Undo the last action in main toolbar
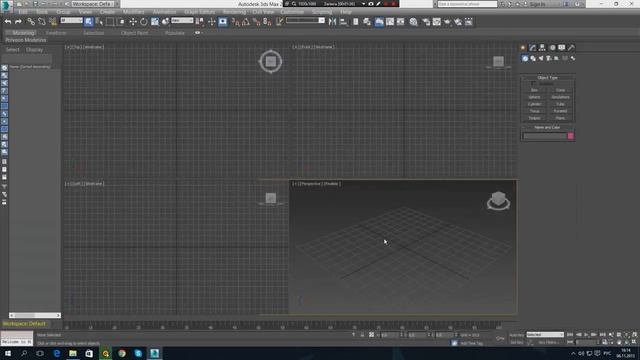Viewport: 640px width, 360px height. (x=8, y=22)
